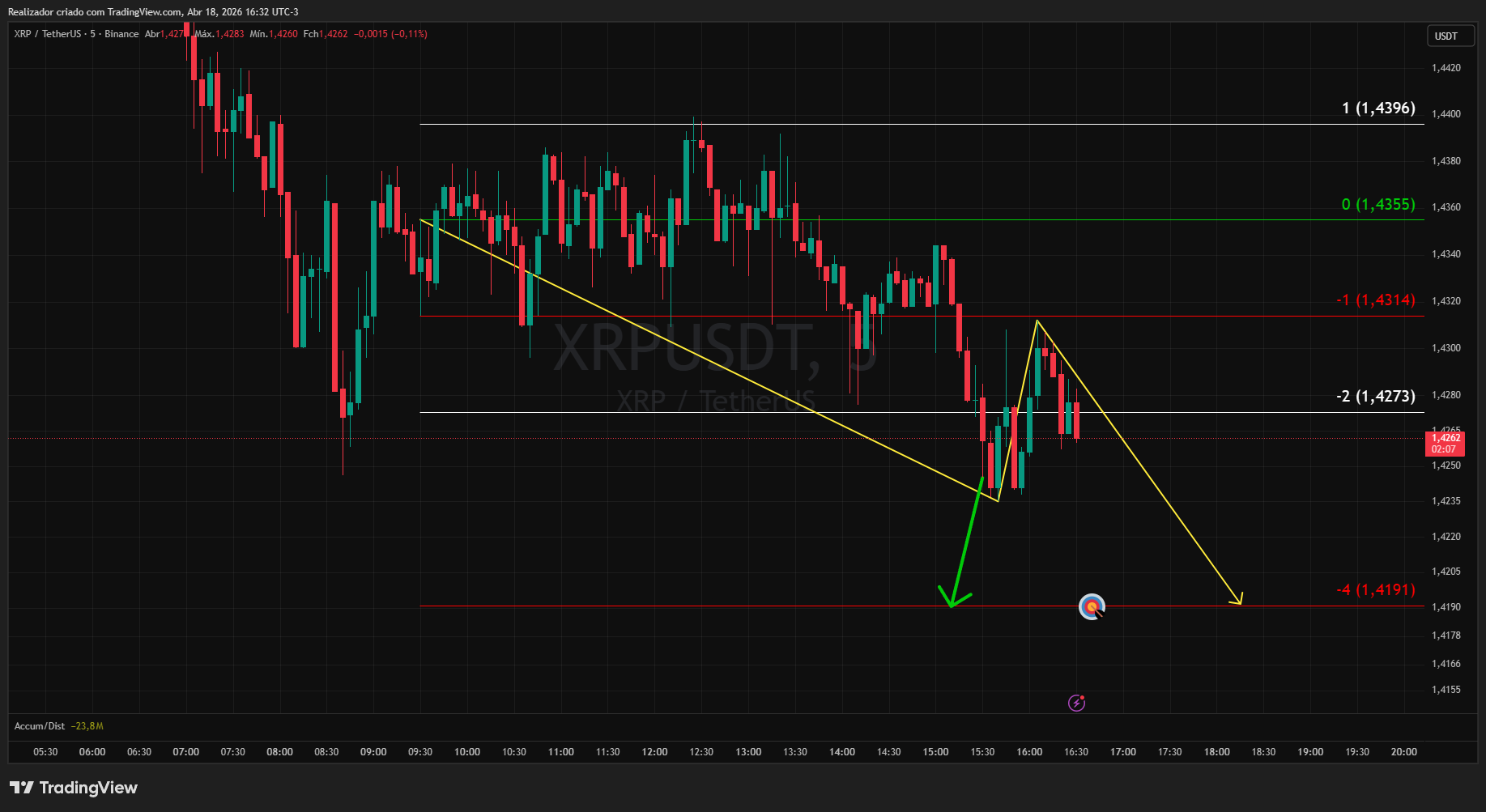Click the 18:00 label on the time axis
Viewport: 1486px width, 812px height.
click(1217, 752)
